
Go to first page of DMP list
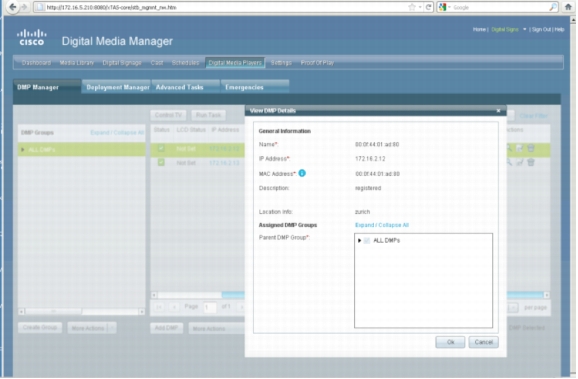pos(159,307)
